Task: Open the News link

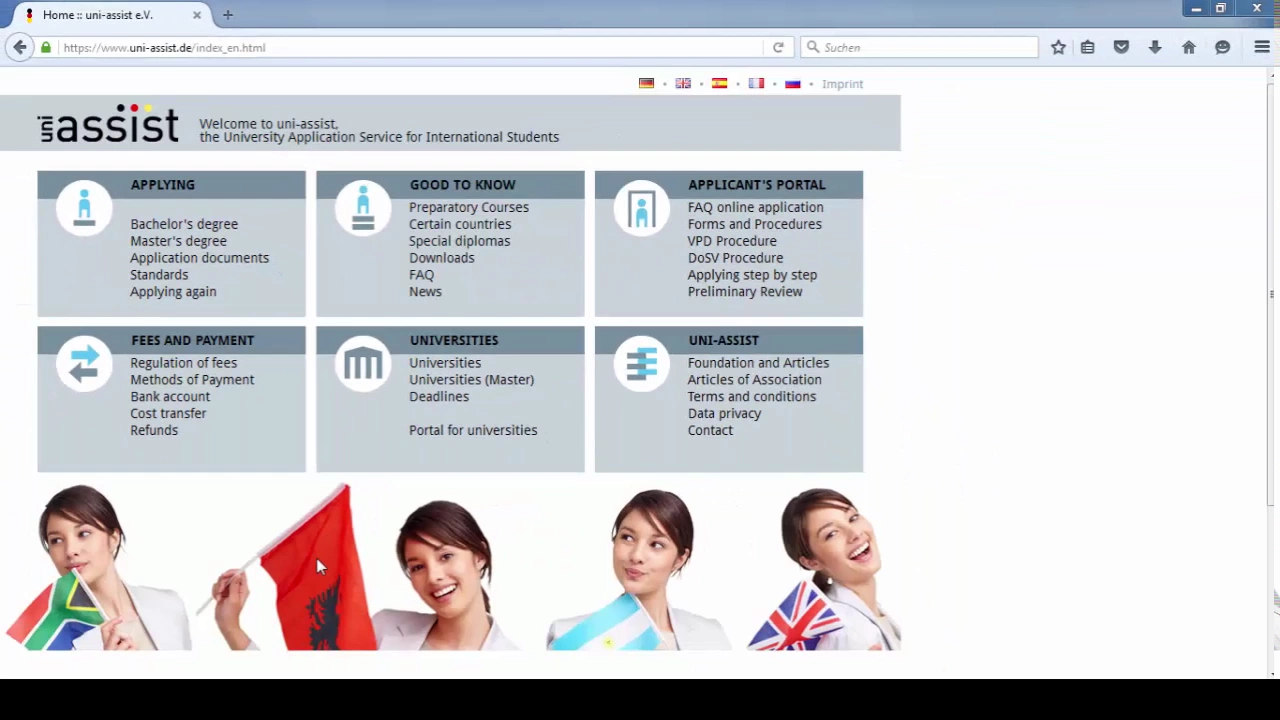Action: 425,292
